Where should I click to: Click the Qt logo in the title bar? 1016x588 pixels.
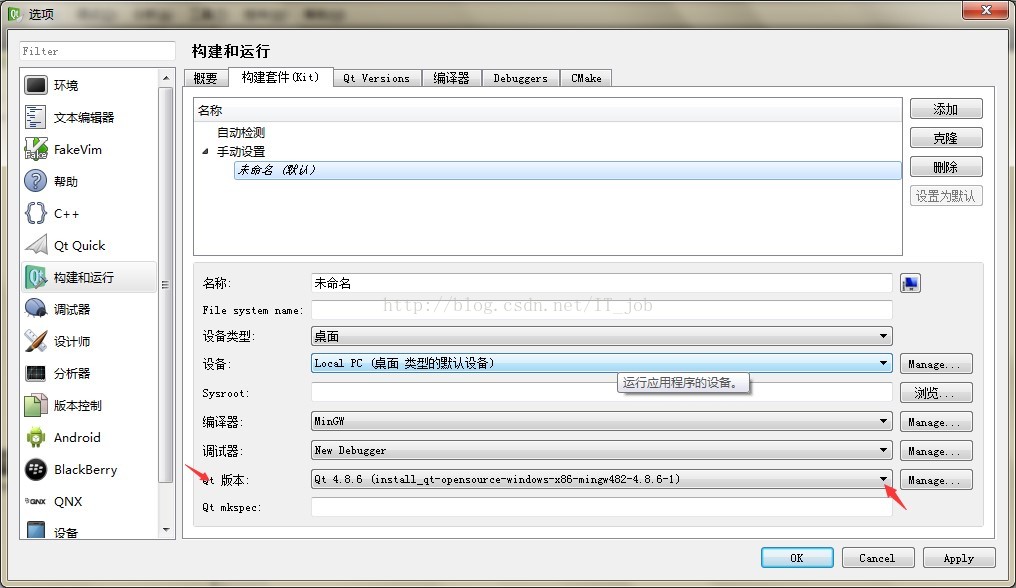(x=14, y=14)
